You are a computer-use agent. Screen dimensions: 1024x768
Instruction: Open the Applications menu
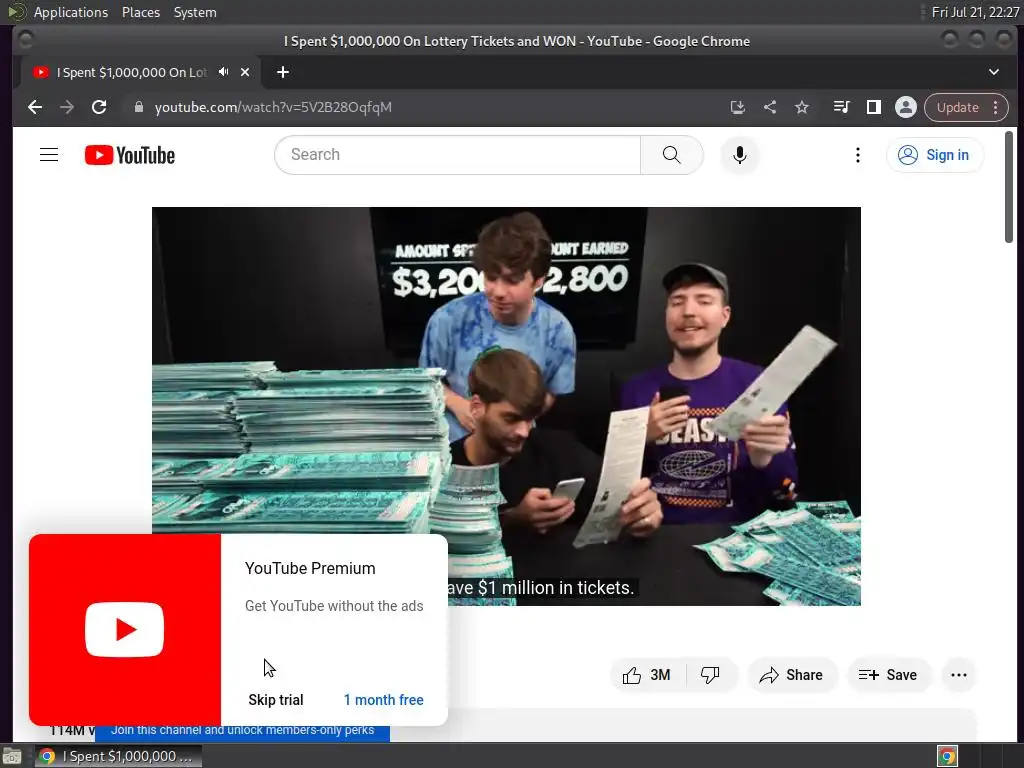point(71,12)
